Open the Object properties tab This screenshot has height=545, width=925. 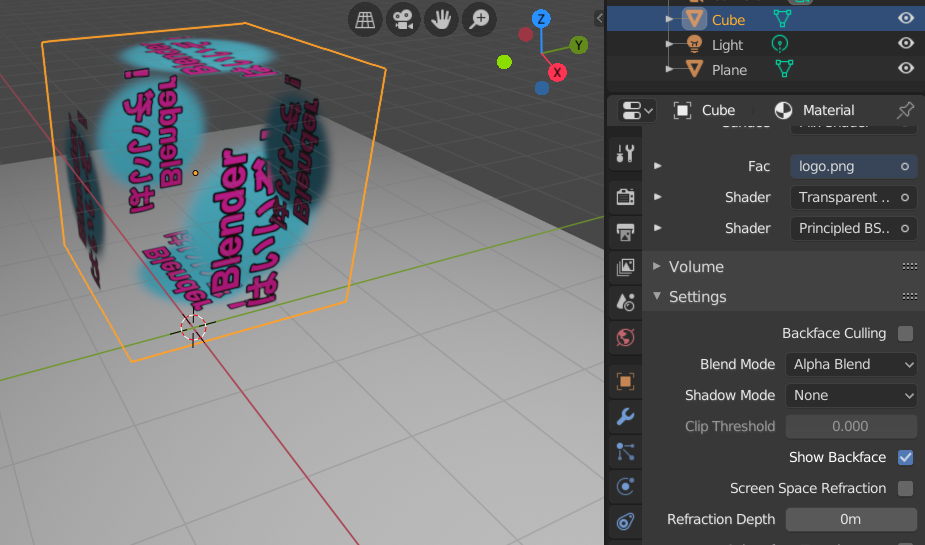pyautogui.click(x=625, y=381)
